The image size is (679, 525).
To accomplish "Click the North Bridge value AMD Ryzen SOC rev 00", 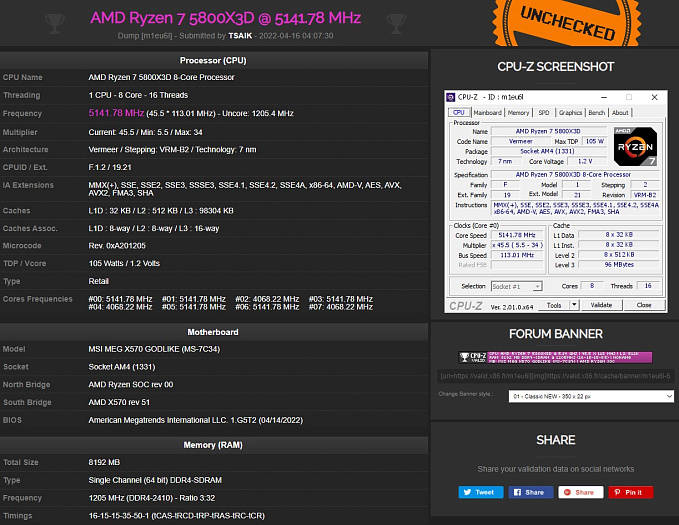I will pyautogui.click(x=131, y=384).
